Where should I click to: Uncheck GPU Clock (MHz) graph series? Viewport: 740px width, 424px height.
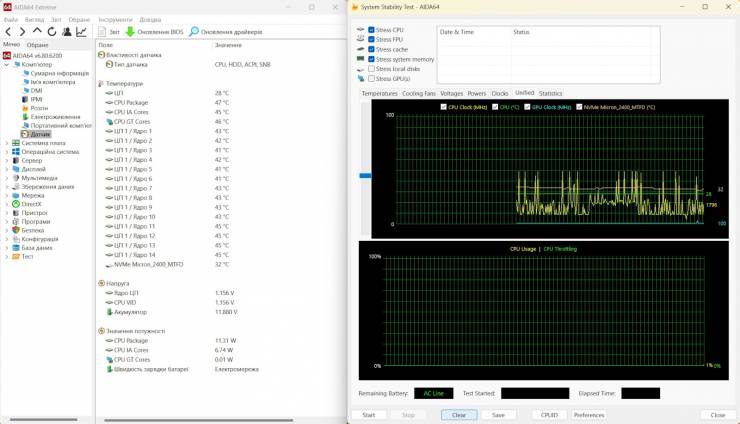pos(527,107)
